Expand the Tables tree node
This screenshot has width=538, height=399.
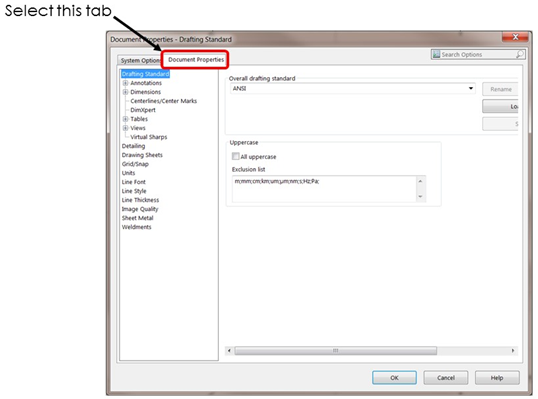[x=125, y=119]
